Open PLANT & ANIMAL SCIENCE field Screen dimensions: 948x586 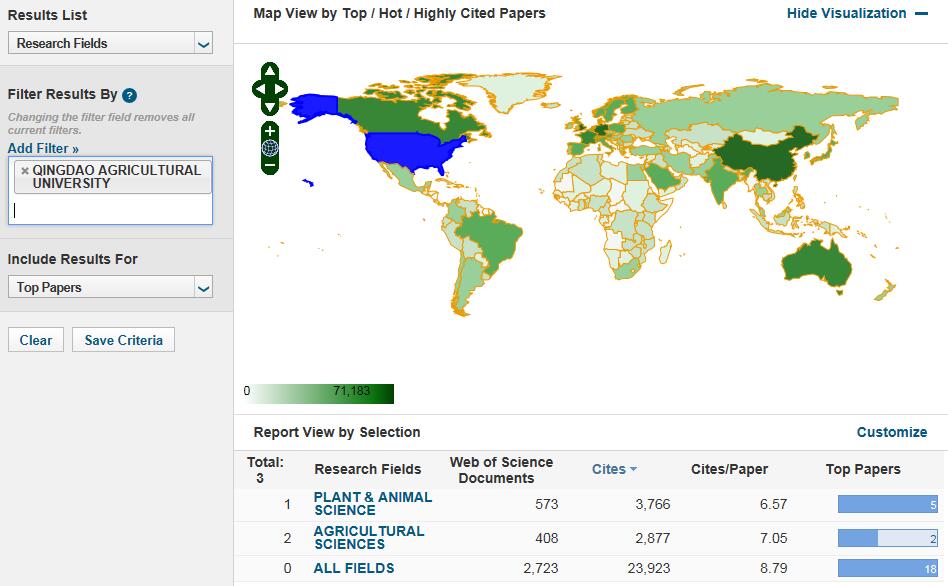[x=372, y=504]
